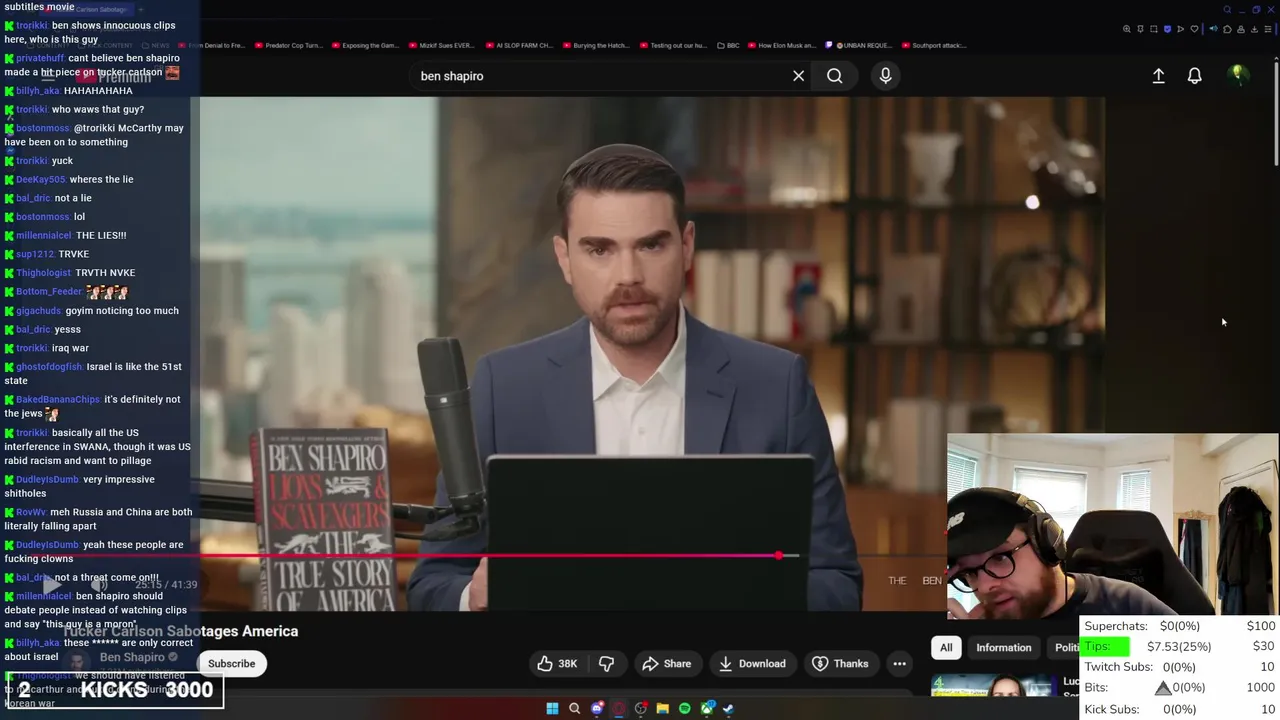Click the YouTube search magnifier button

834,76
